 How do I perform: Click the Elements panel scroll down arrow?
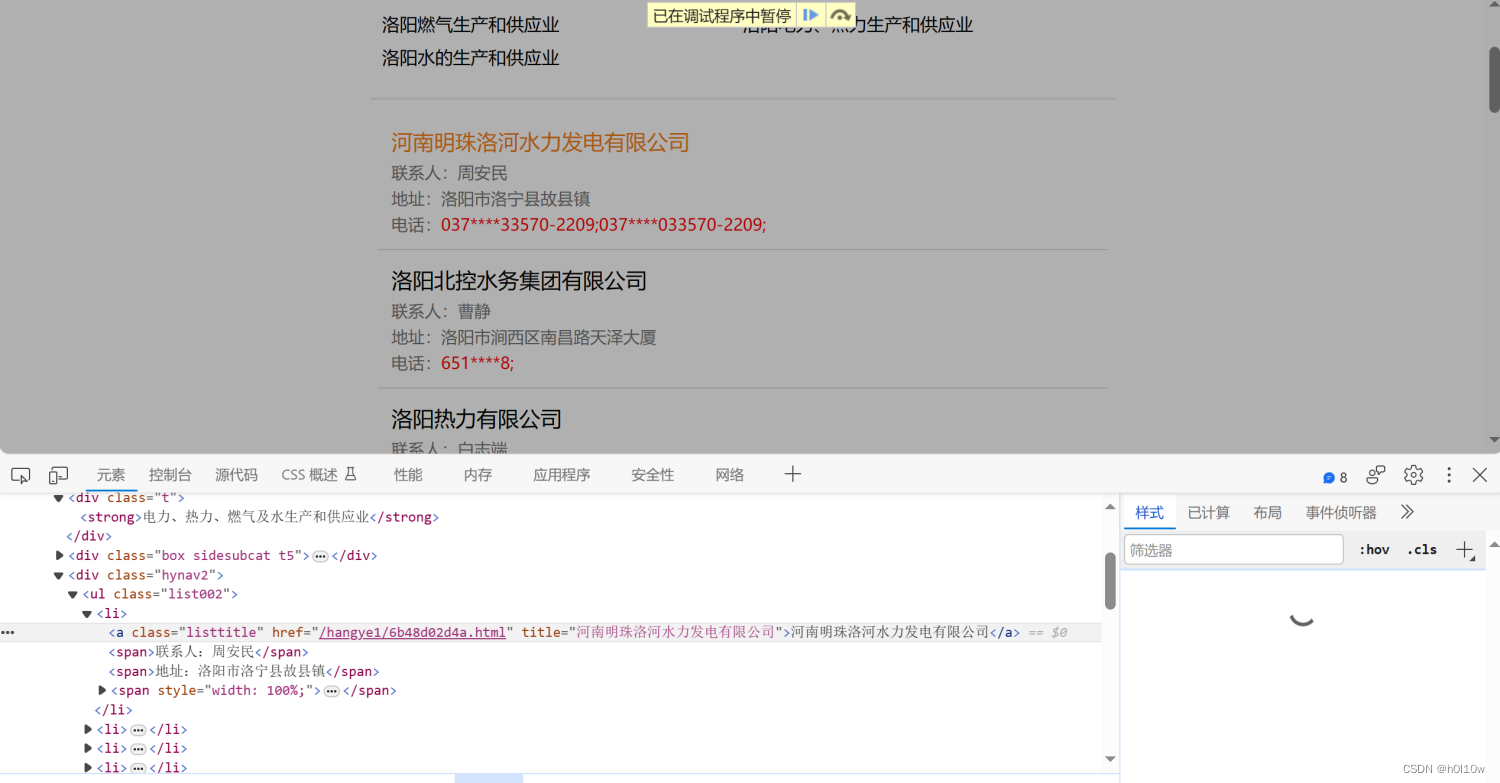coord(1110,759)
